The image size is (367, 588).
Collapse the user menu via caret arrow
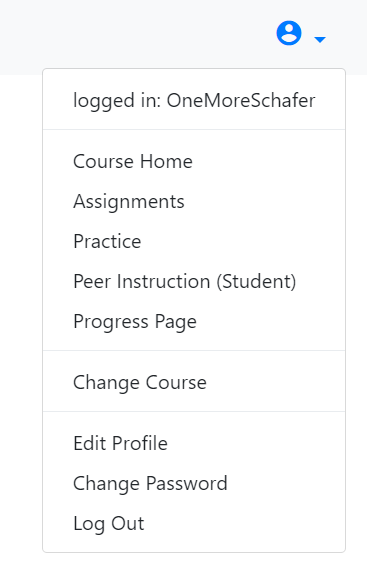[x=320, y=39]
